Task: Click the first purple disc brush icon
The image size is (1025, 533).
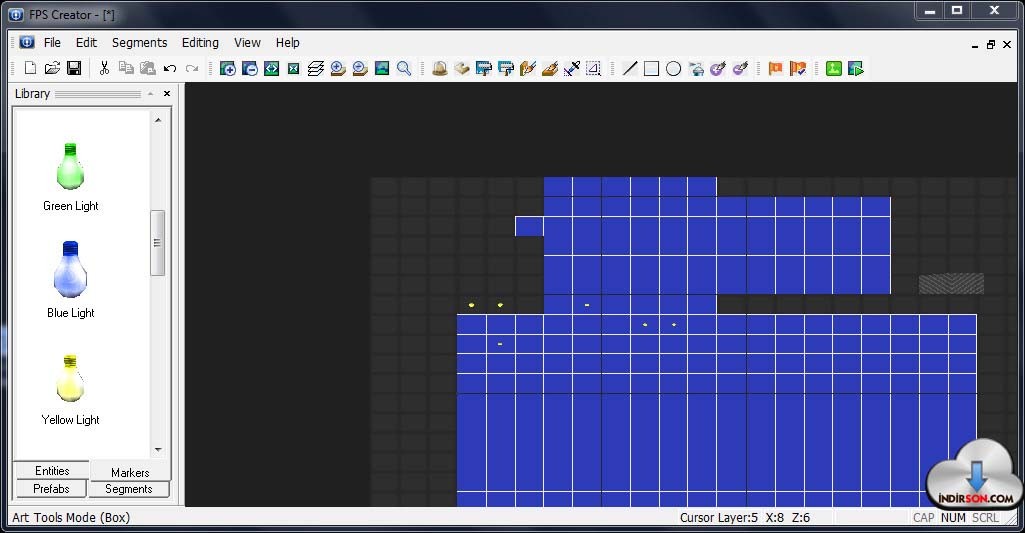Action: 718,68
